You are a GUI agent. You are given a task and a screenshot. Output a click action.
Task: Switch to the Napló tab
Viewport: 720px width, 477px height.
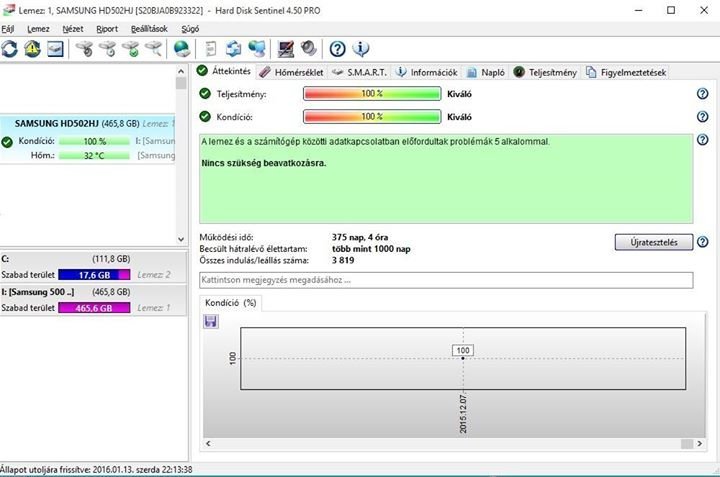point(486,73)
